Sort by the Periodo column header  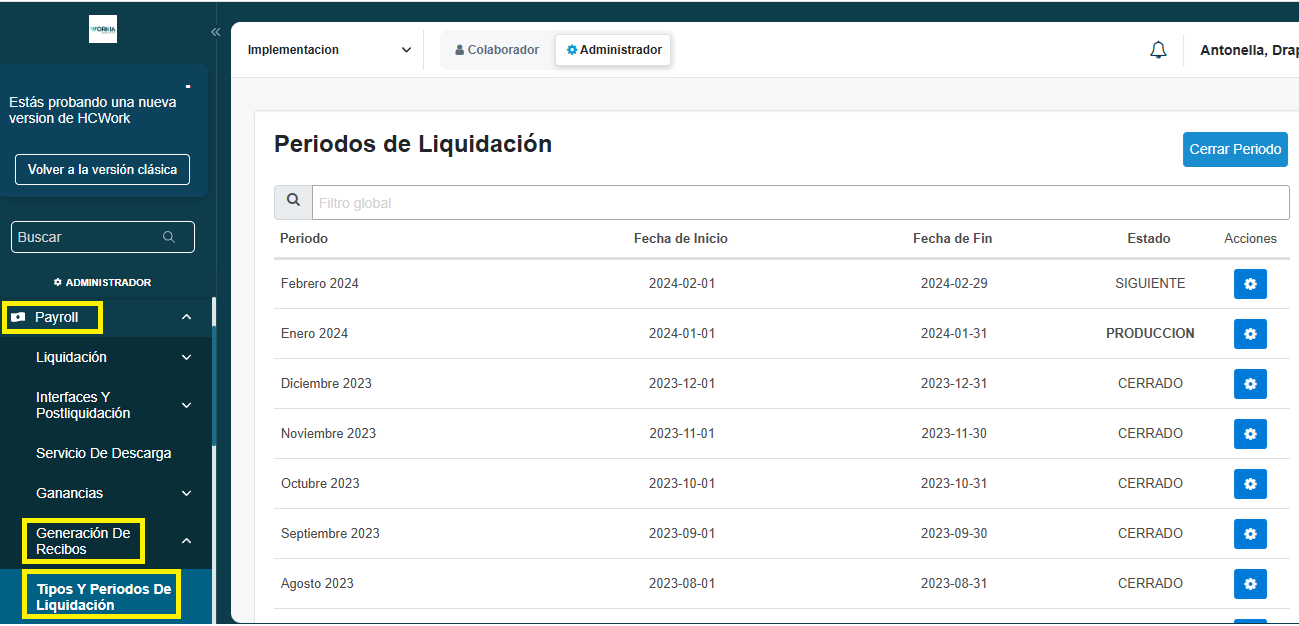304,238
